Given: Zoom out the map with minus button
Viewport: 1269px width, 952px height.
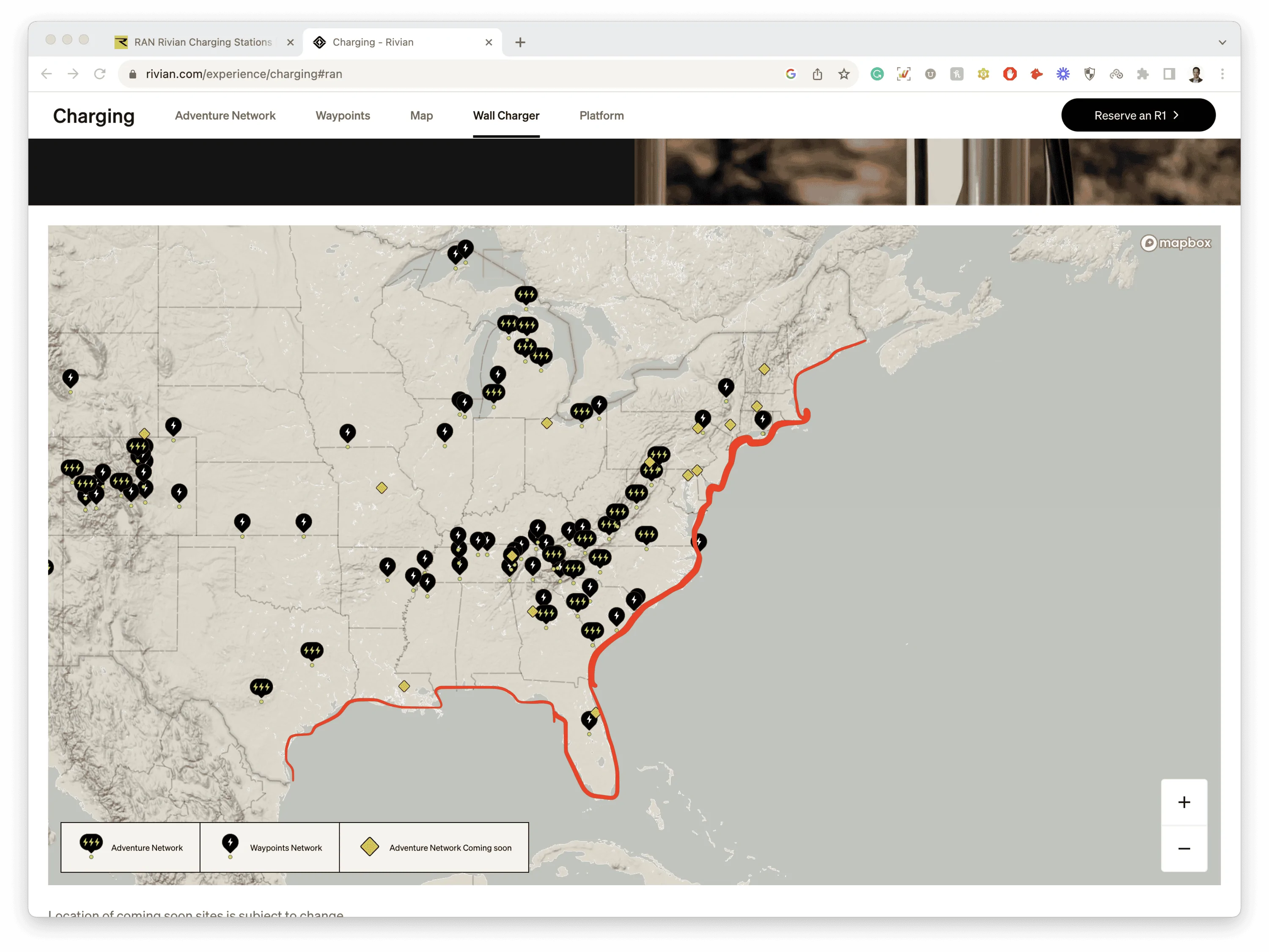Looking at the screenshot, I should click(x=1184, y=848).
